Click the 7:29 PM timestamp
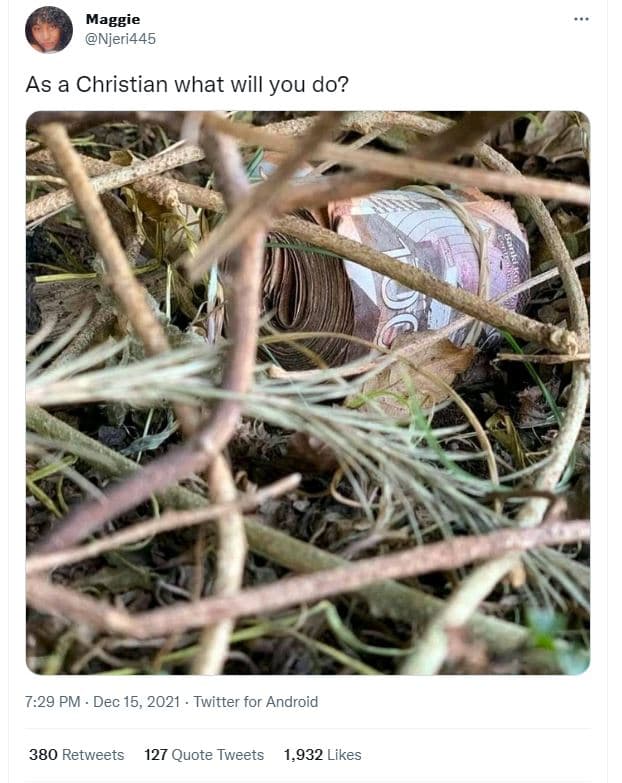622x783 pixels. point(52,702)
